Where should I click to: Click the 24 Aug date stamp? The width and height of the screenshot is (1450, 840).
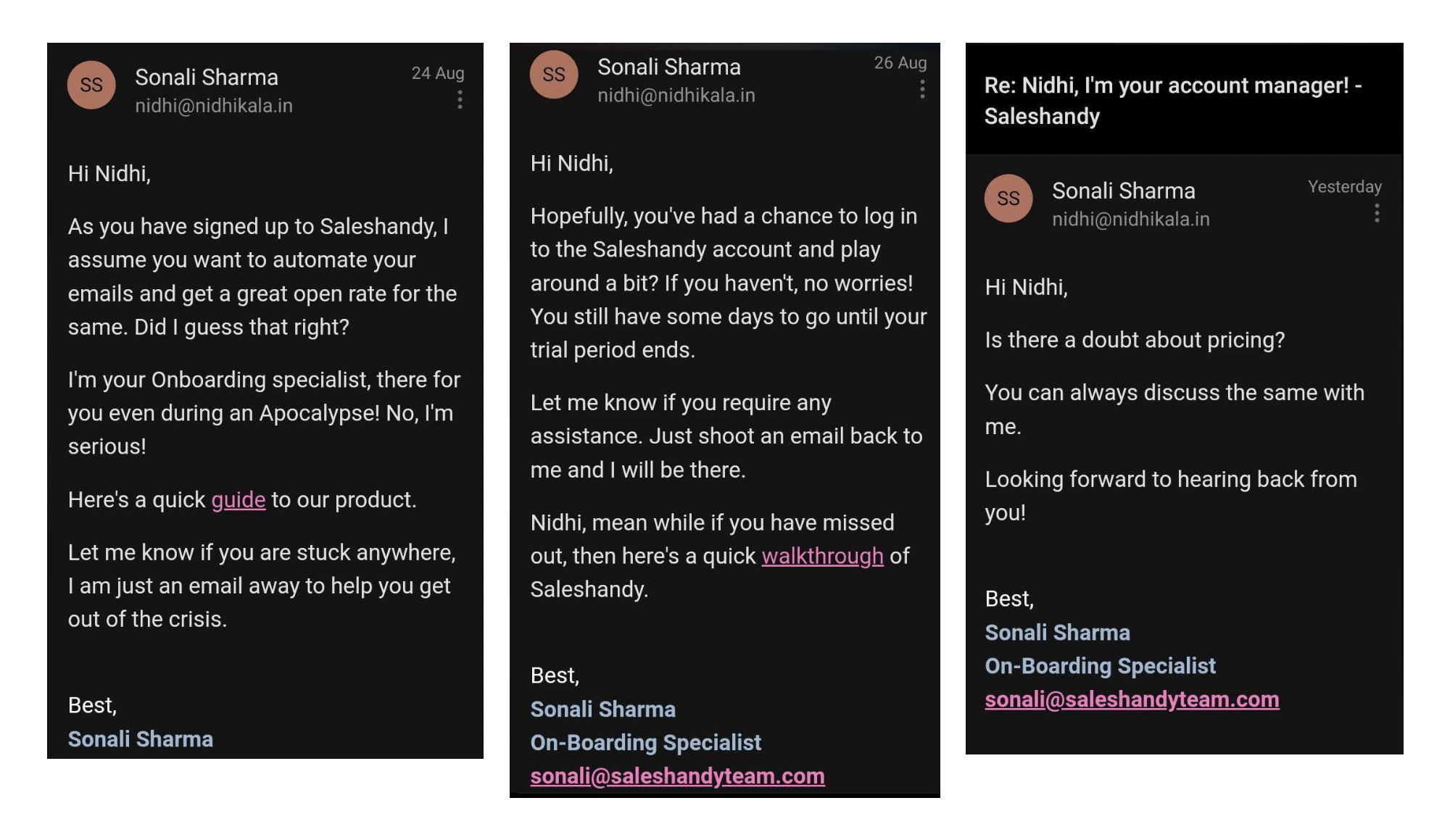(438, 73)
